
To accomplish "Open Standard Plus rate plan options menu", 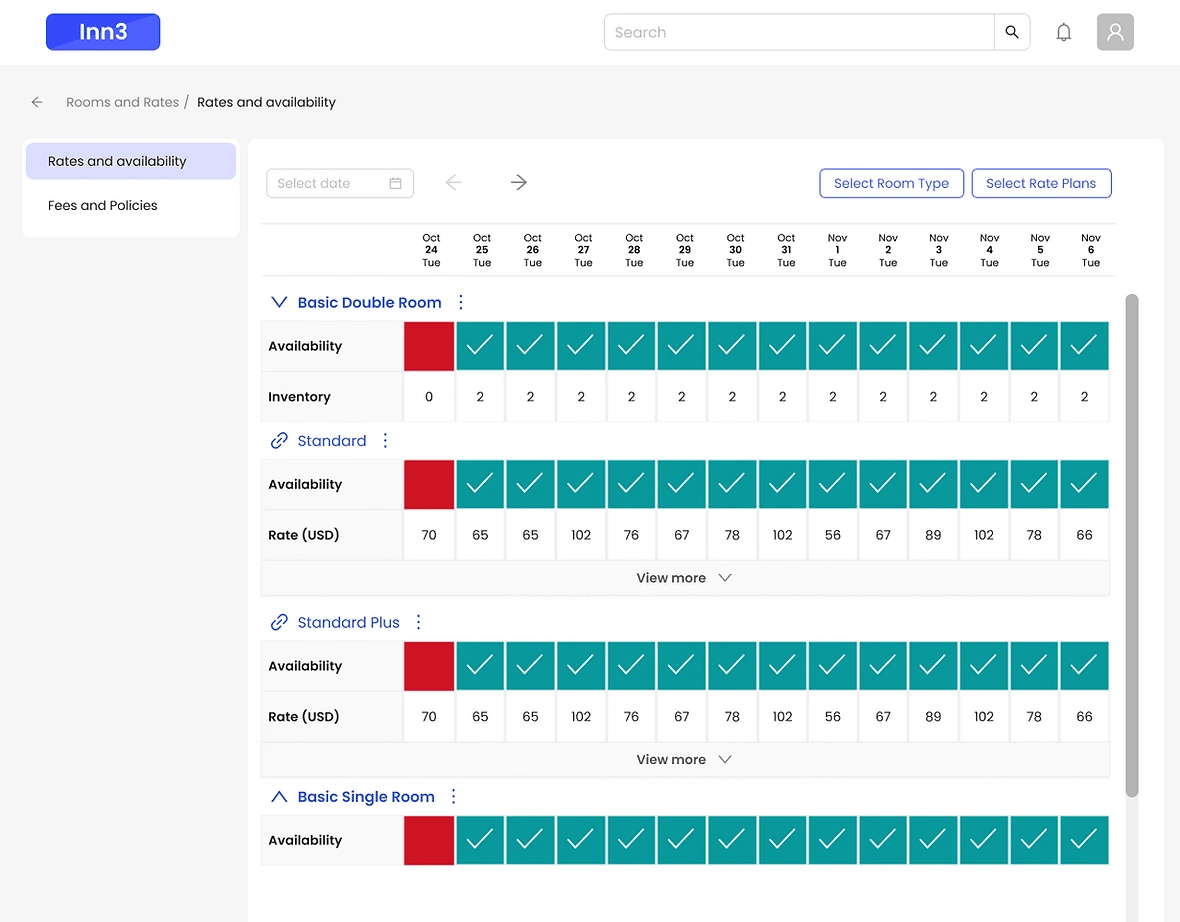I will tap(419, 622).
